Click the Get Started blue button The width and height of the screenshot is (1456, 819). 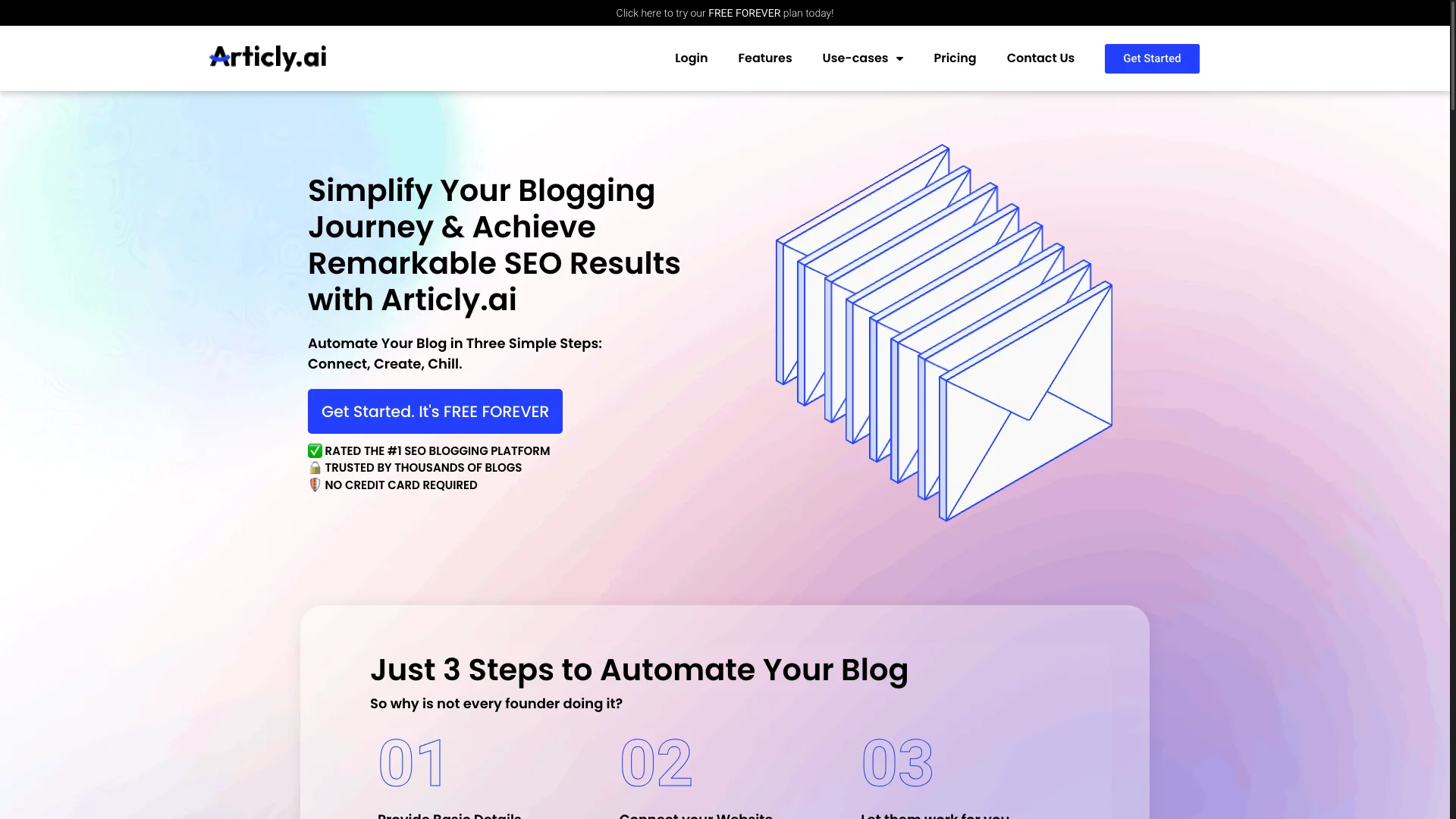coord(1152,58)
